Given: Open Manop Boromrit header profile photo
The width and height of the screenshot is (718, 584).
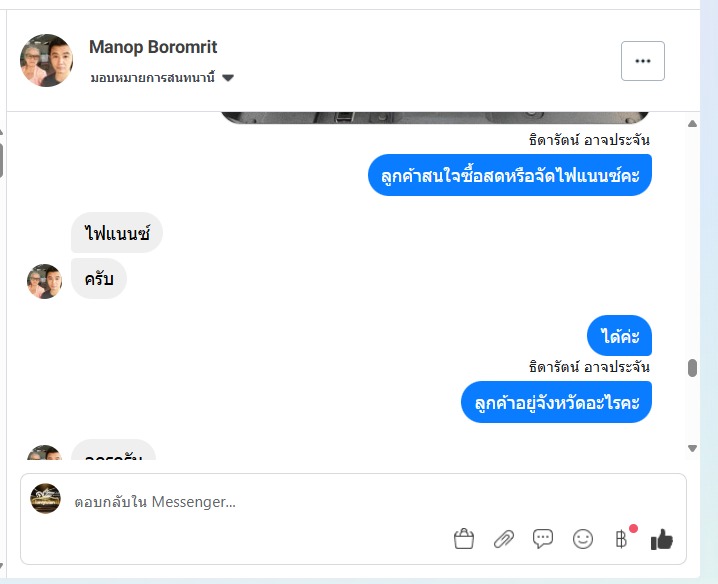Looking at the screenshot, I should tap(47, 60).
